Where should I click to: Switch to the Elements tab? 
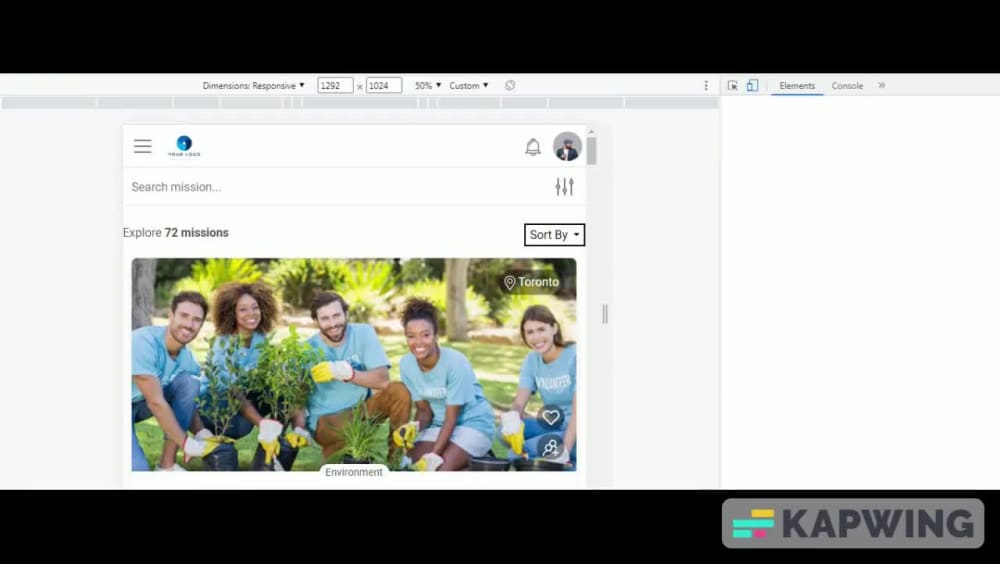point(797,85)
